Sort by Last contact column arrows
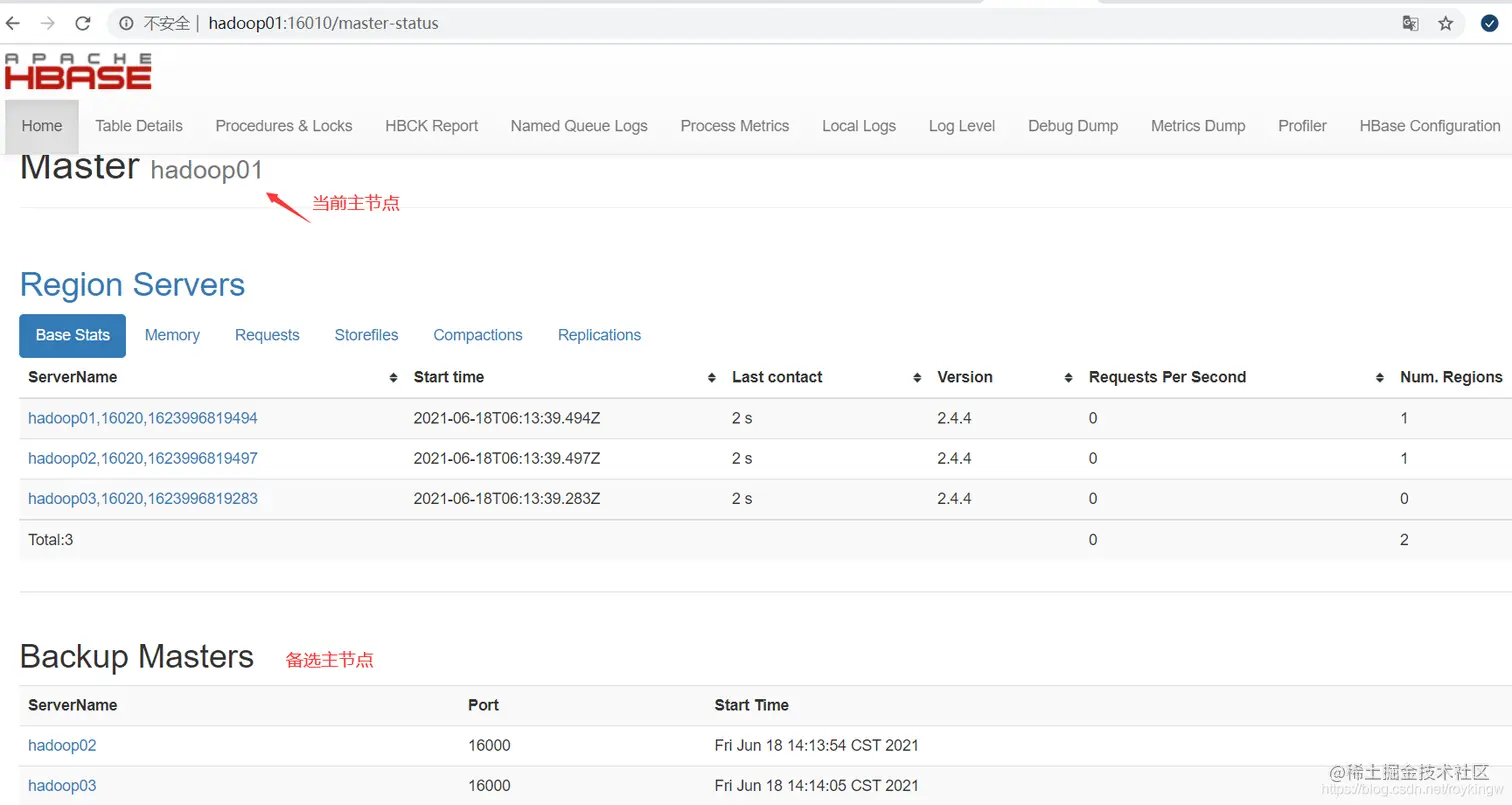The width and height of the screenshot is (1512, 805). tap(917, 378)
